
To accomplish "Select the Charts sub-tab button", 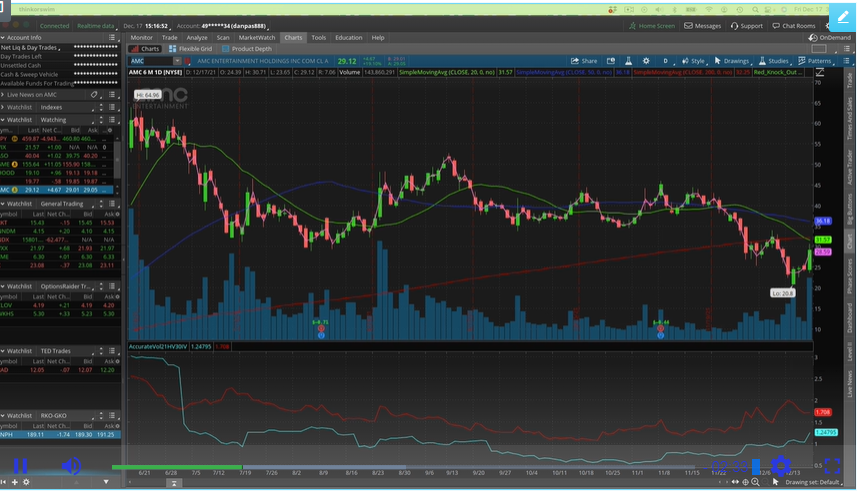I will point(145,49).
